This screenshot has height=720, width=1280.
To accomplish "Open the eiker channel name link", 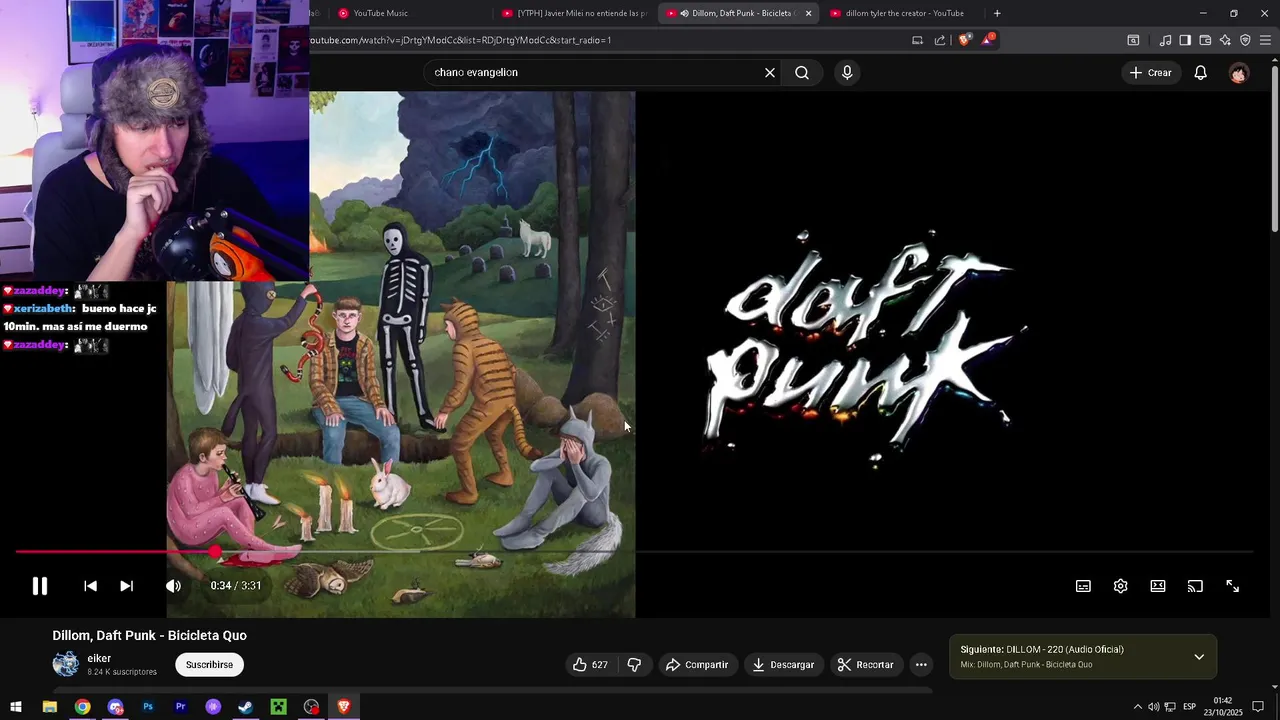I will (99, 659).
